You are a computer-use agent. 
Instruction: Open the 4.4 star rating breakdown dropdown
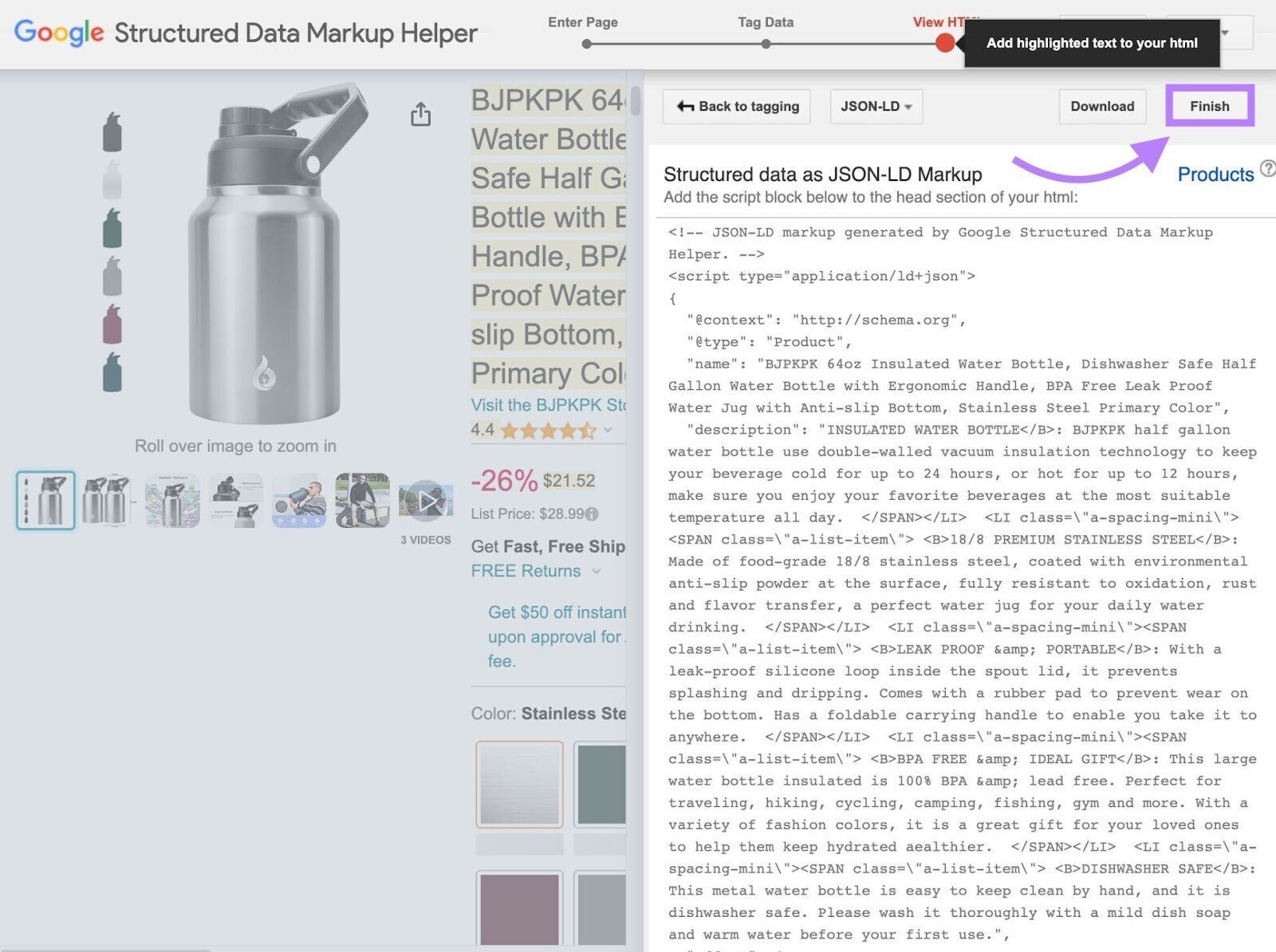coord(608,430)
